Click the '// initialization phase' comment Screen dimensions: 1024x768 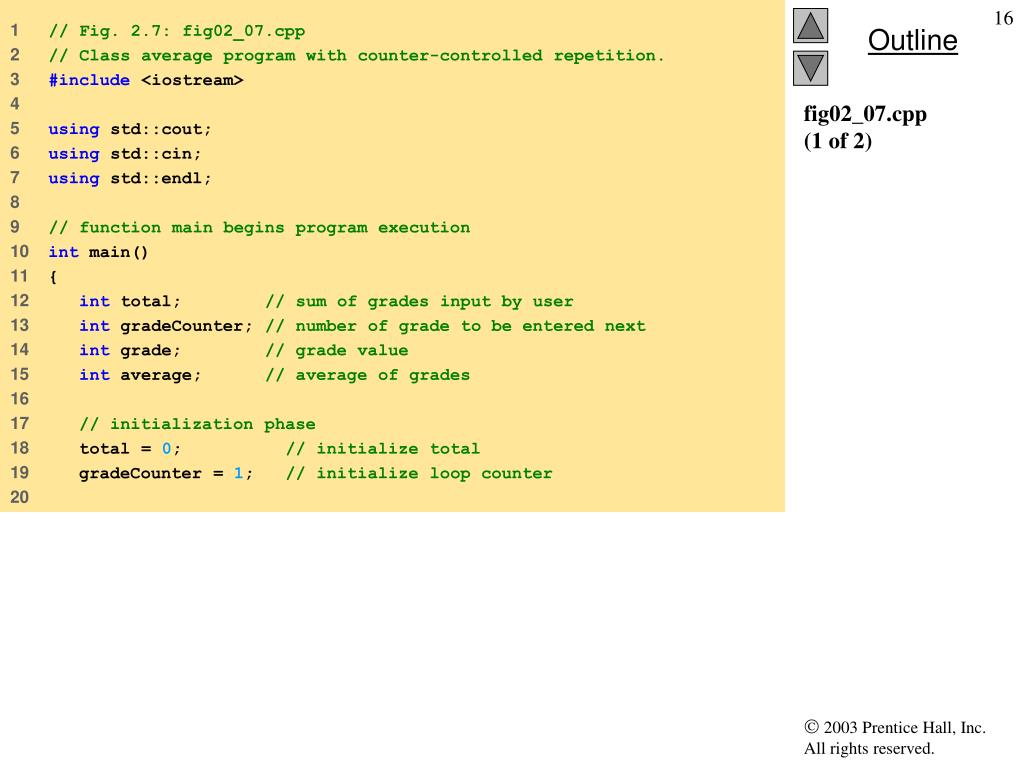pyautogui.click(x=197, y=424)
